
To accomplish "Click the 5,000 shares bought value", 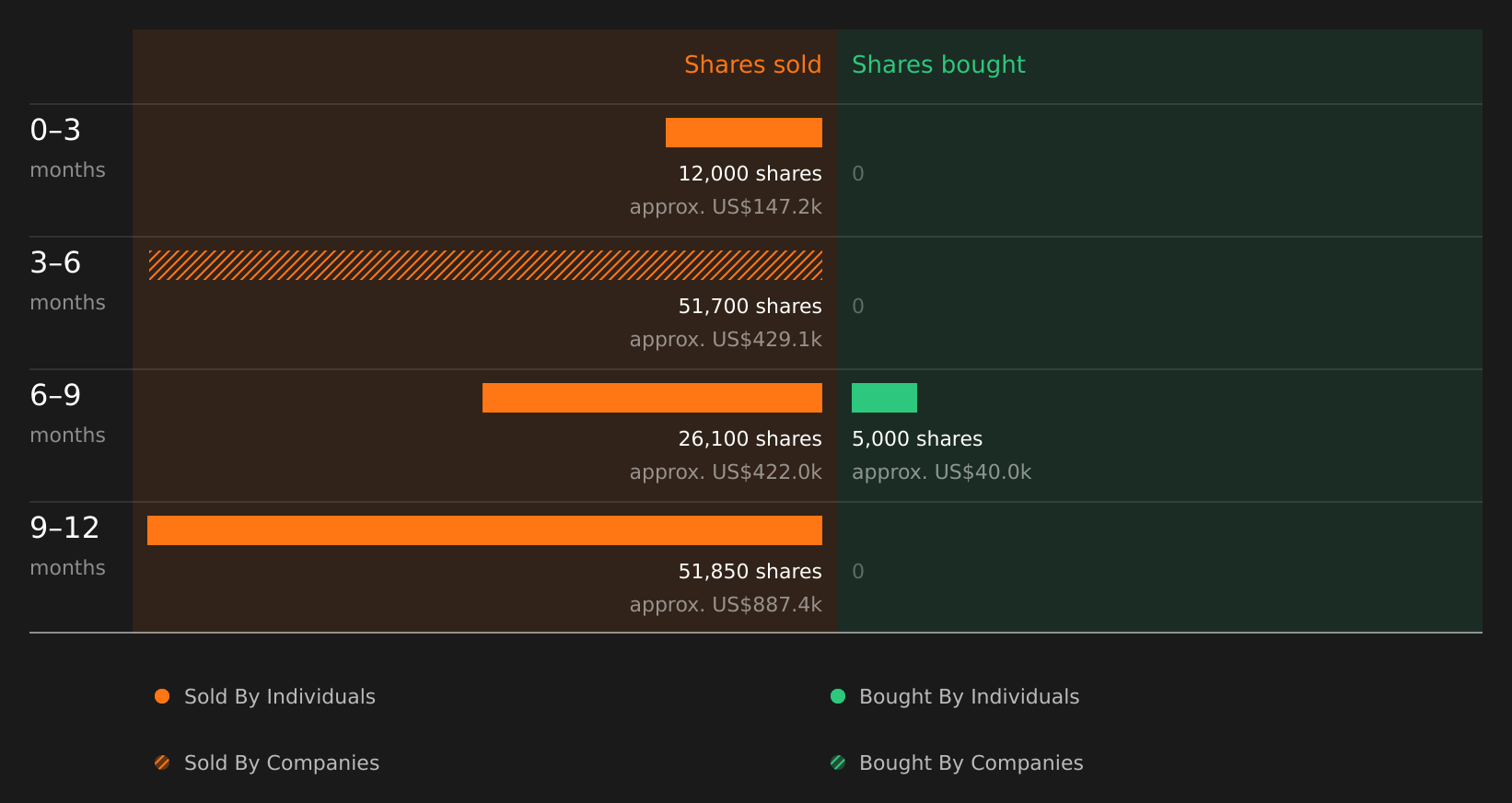I will (x=917, y=439).
